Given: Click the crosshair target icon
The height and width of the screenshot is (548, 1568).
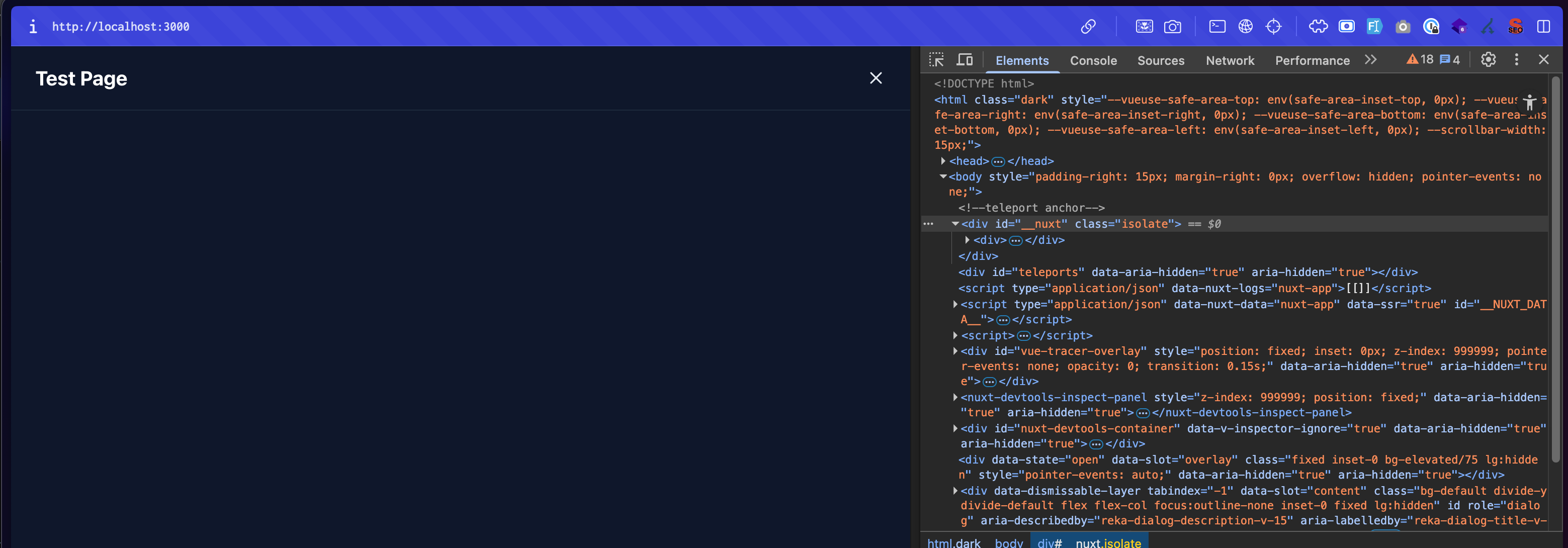Looking at the screenshot, I should point(1273,26).
